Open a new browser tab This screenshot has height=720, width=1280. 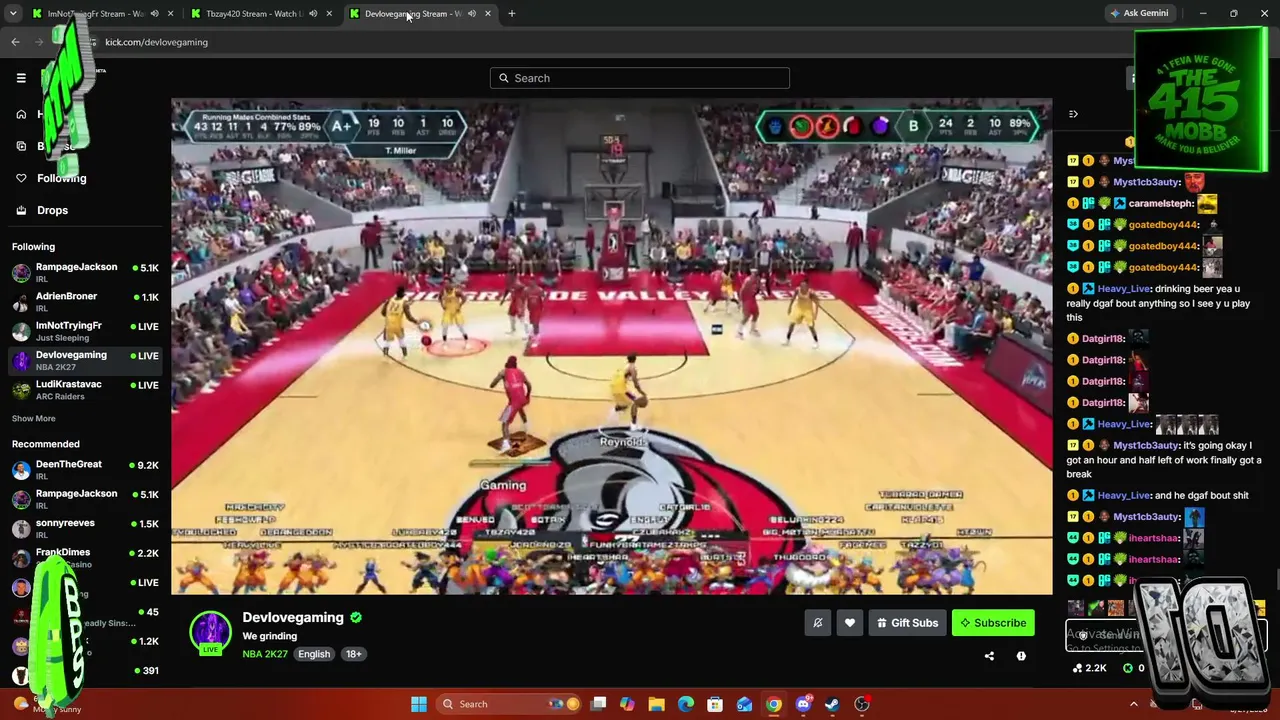[512, 14]
